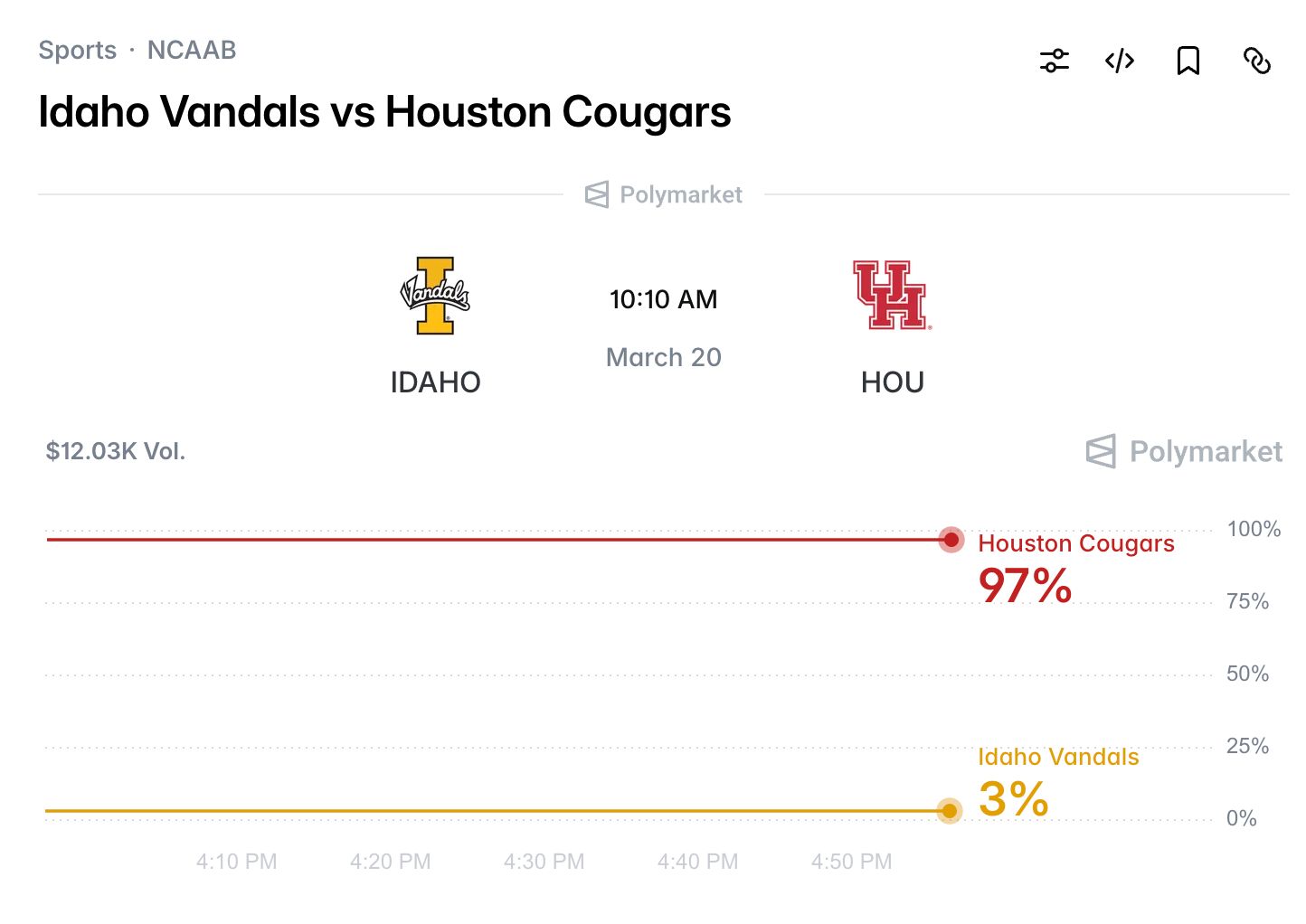
Task: Click the Idaho Vandals team logo
Action: click(435, 296)
